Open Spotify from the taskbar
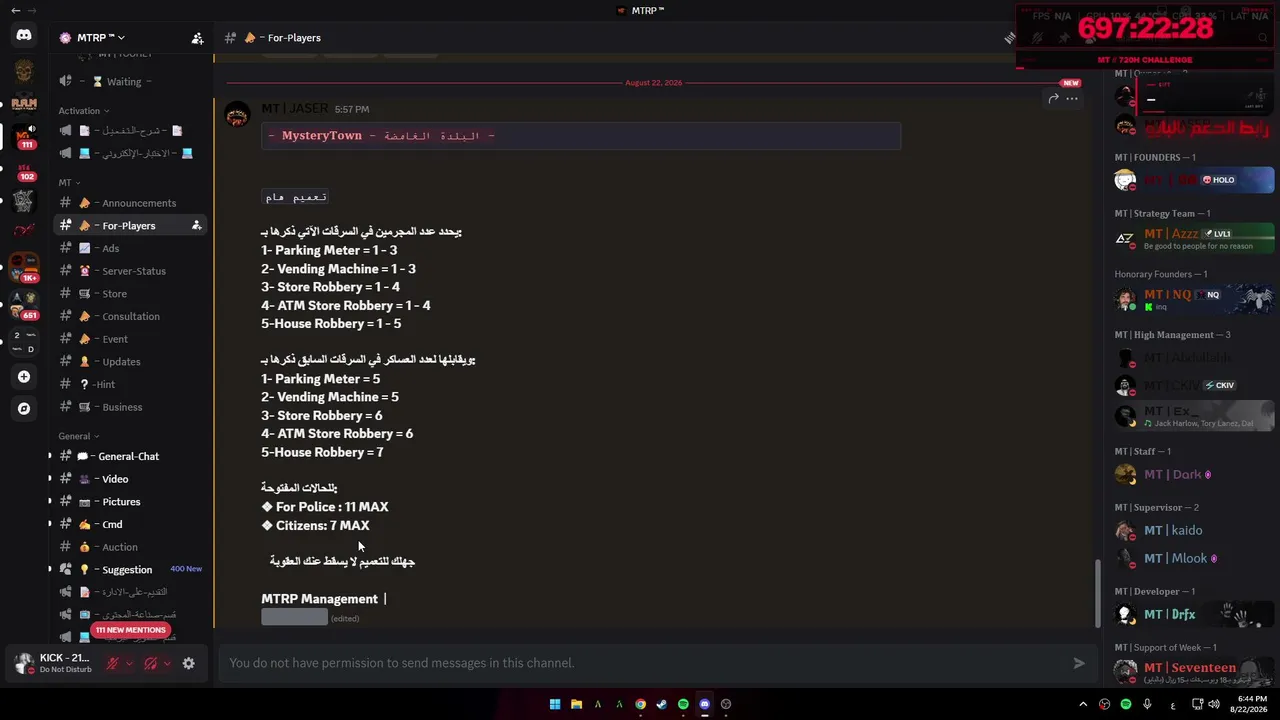Screen dimensions: 1280x720 tap(683, 704)
